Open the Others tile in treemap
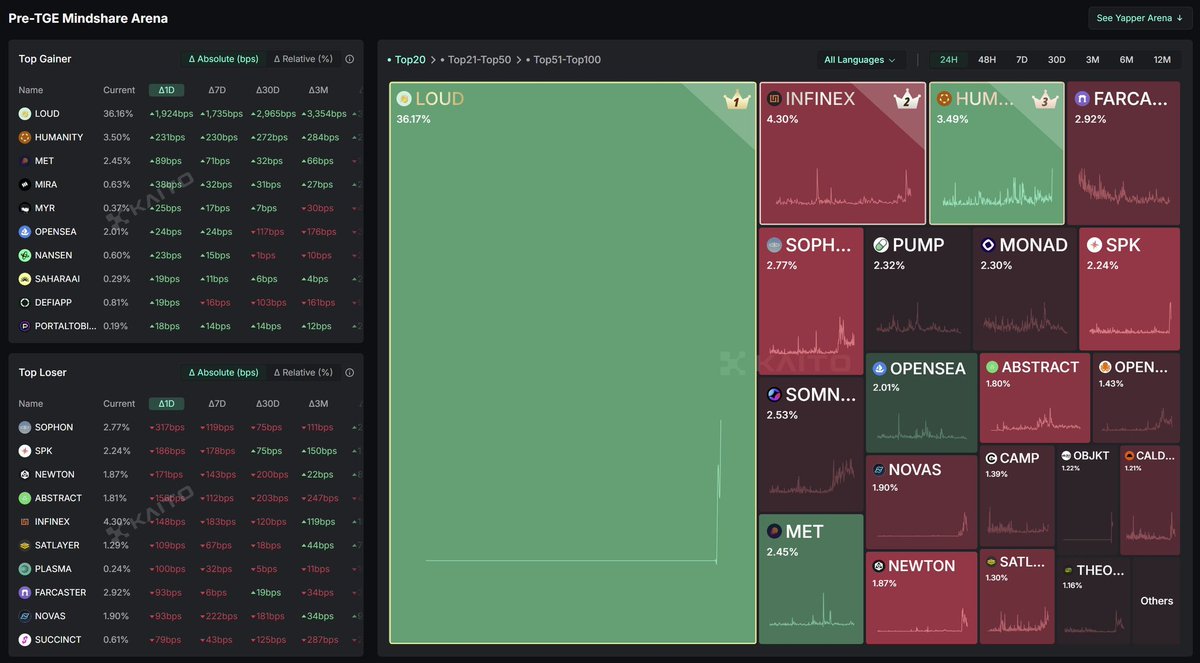The height and width of the screenshot is (663, 1200). pos(1157,601)
